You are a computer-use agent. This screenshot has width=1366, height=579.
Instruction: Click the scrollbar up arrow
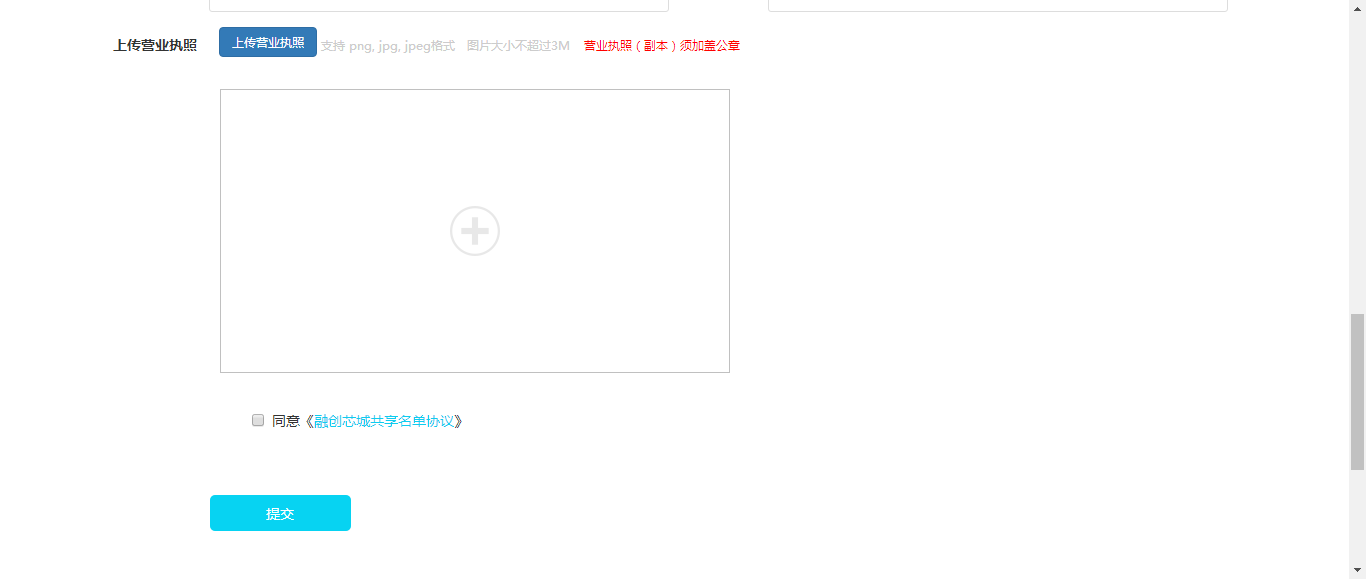1357,8
